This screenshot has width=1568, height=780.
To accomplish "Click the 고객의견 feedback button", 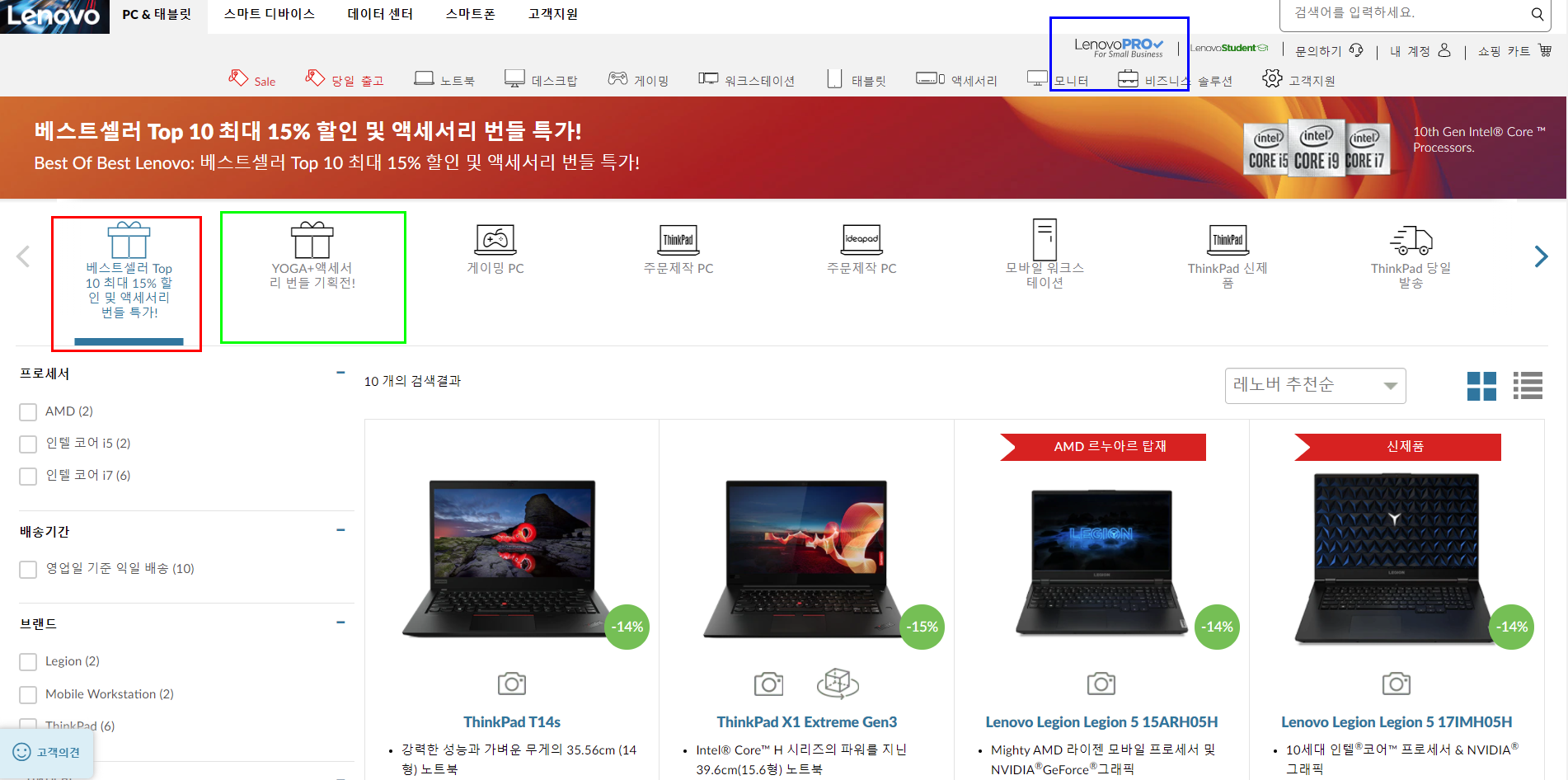I will pos(47,752).
